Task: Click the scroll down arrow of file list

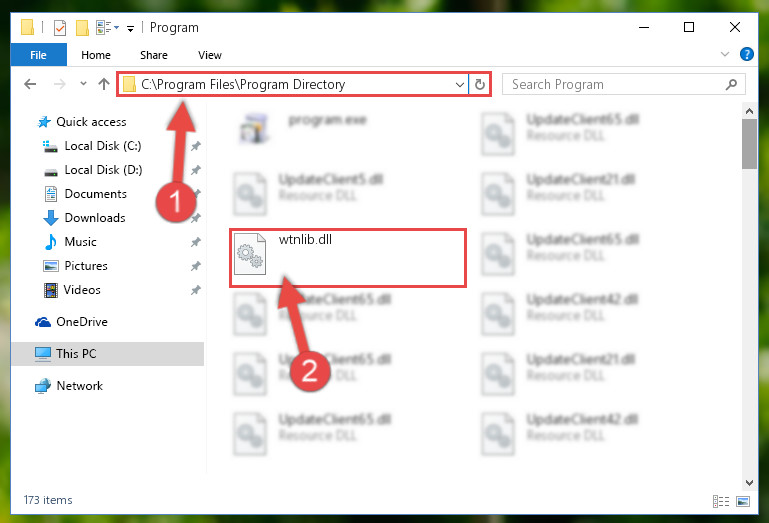Action: (x=749, y=483)
